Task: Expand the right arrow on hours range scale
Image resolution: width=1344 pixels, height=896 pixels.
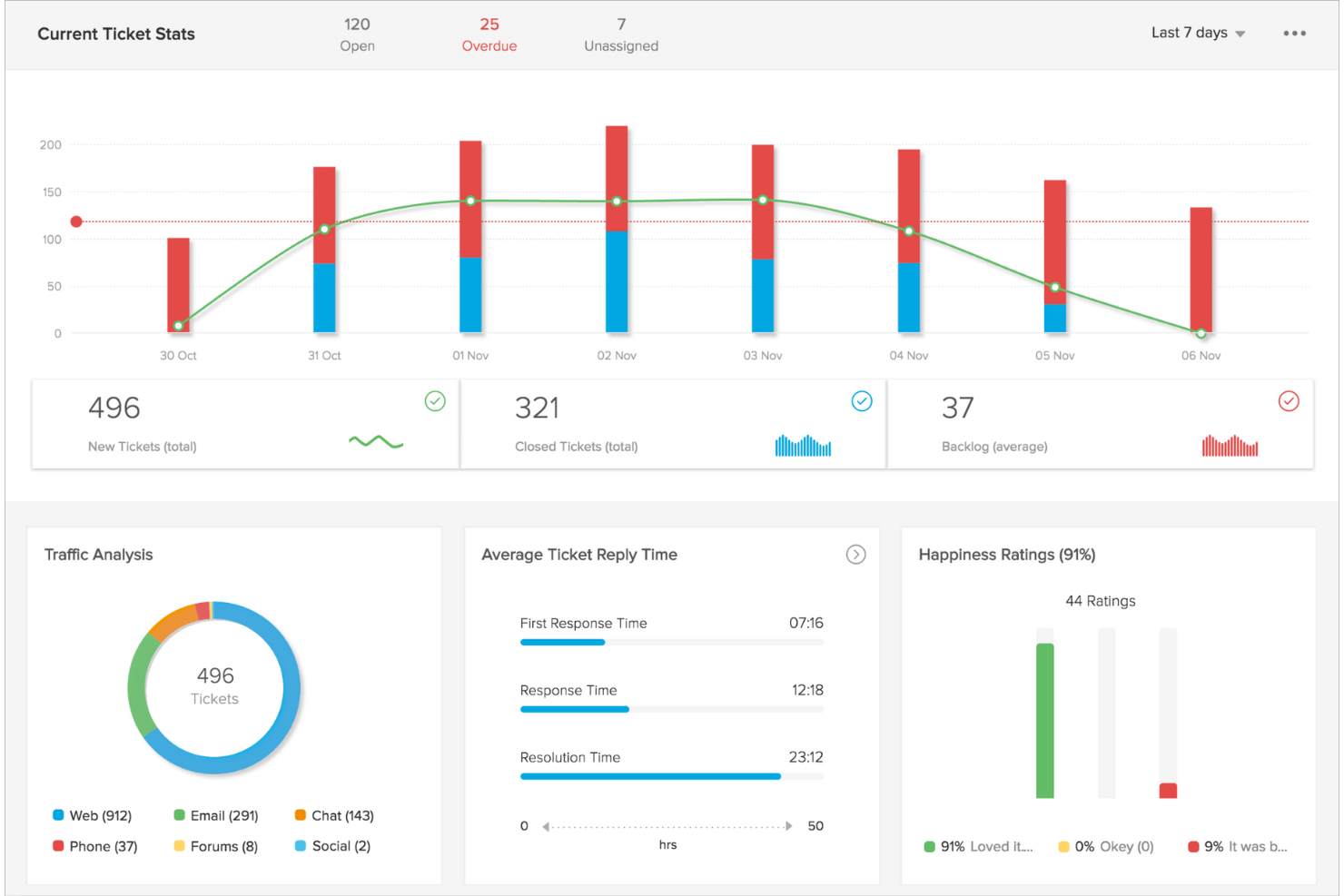Action: click(789, 826)
